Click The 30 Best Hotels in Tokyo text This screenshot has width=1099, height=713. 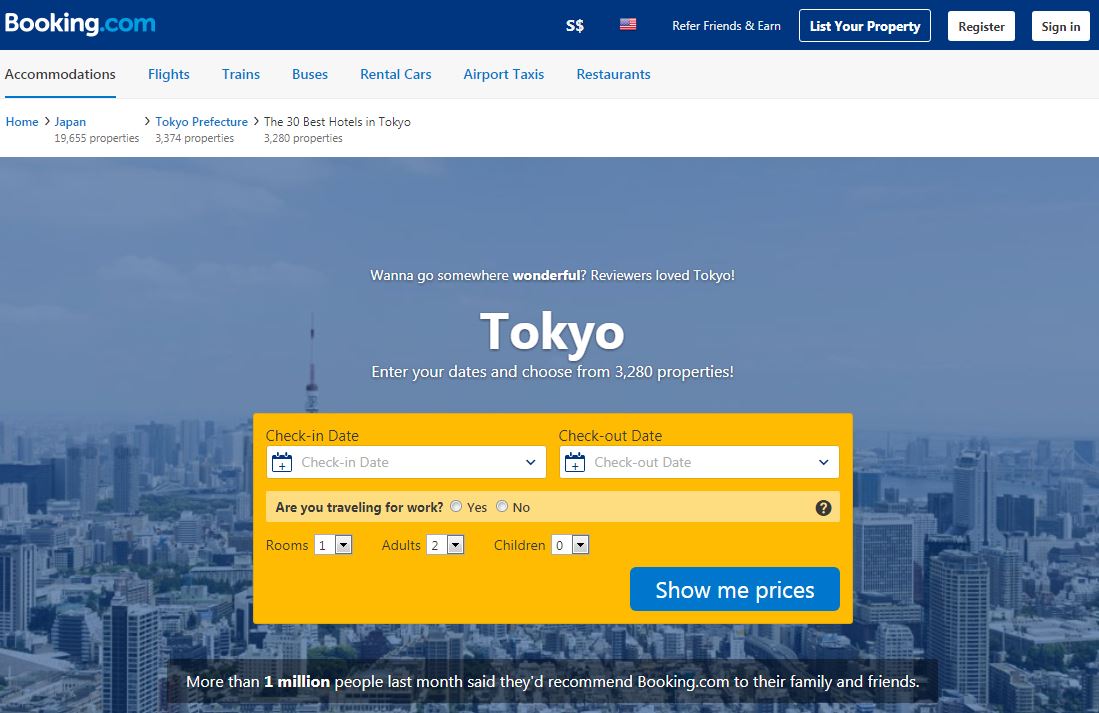click(x=337, y=122)
